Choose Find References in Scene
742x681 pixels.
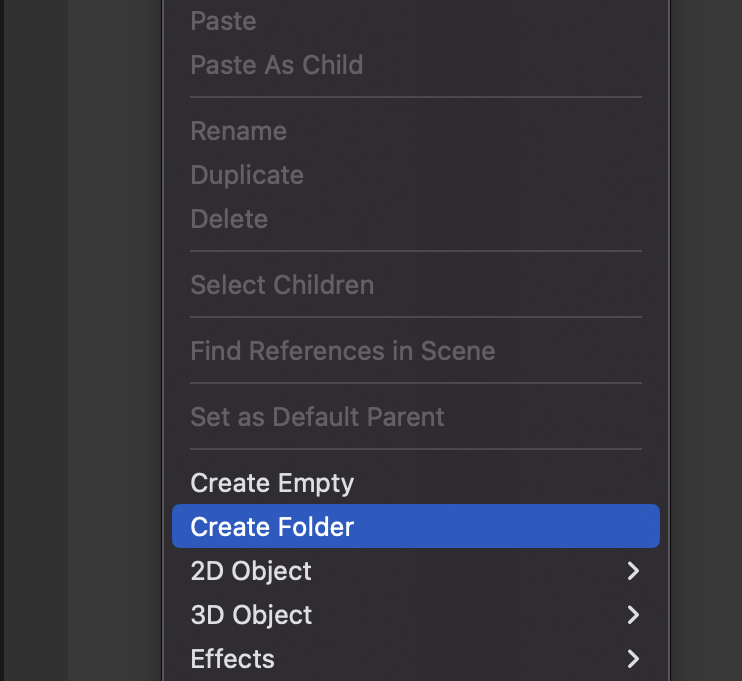click(342, 351)
